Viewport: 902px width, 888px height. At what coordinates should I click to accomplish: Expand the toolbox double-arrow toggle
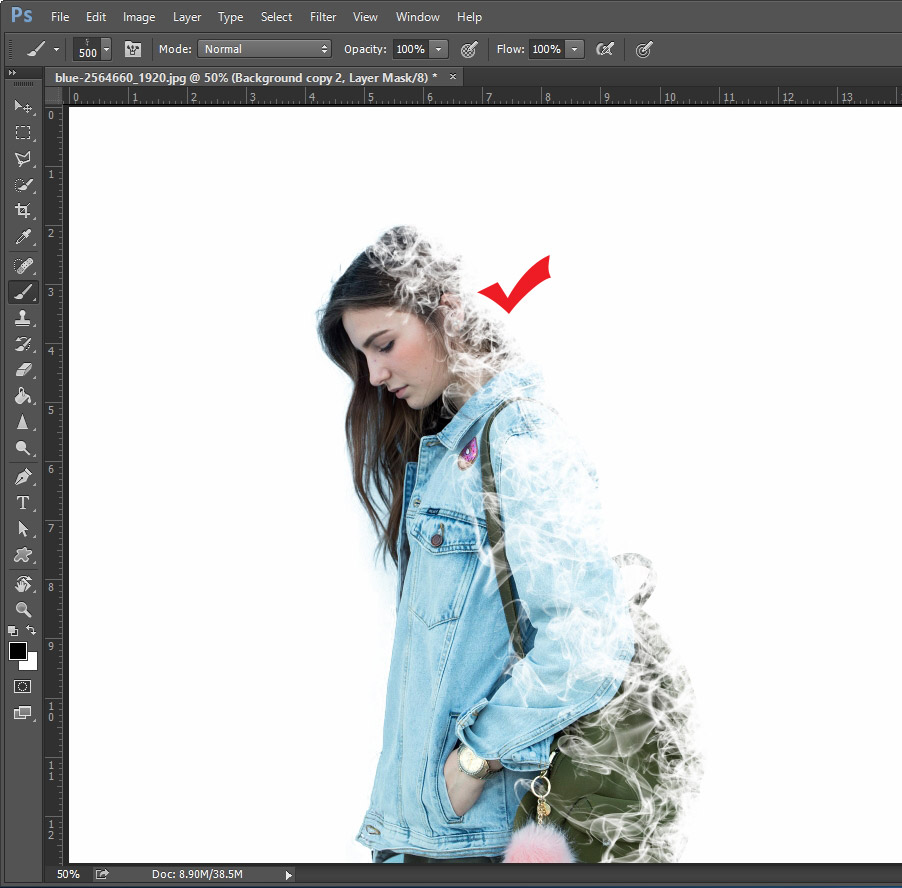click(12, 72)
